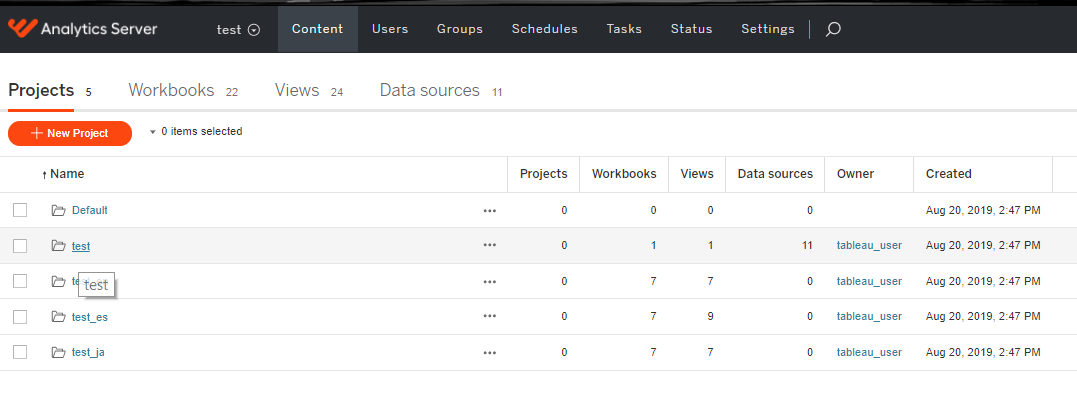Open the test site switcher dropdown
This screenshot has height=406, width=1077.
tap(238, 30)
